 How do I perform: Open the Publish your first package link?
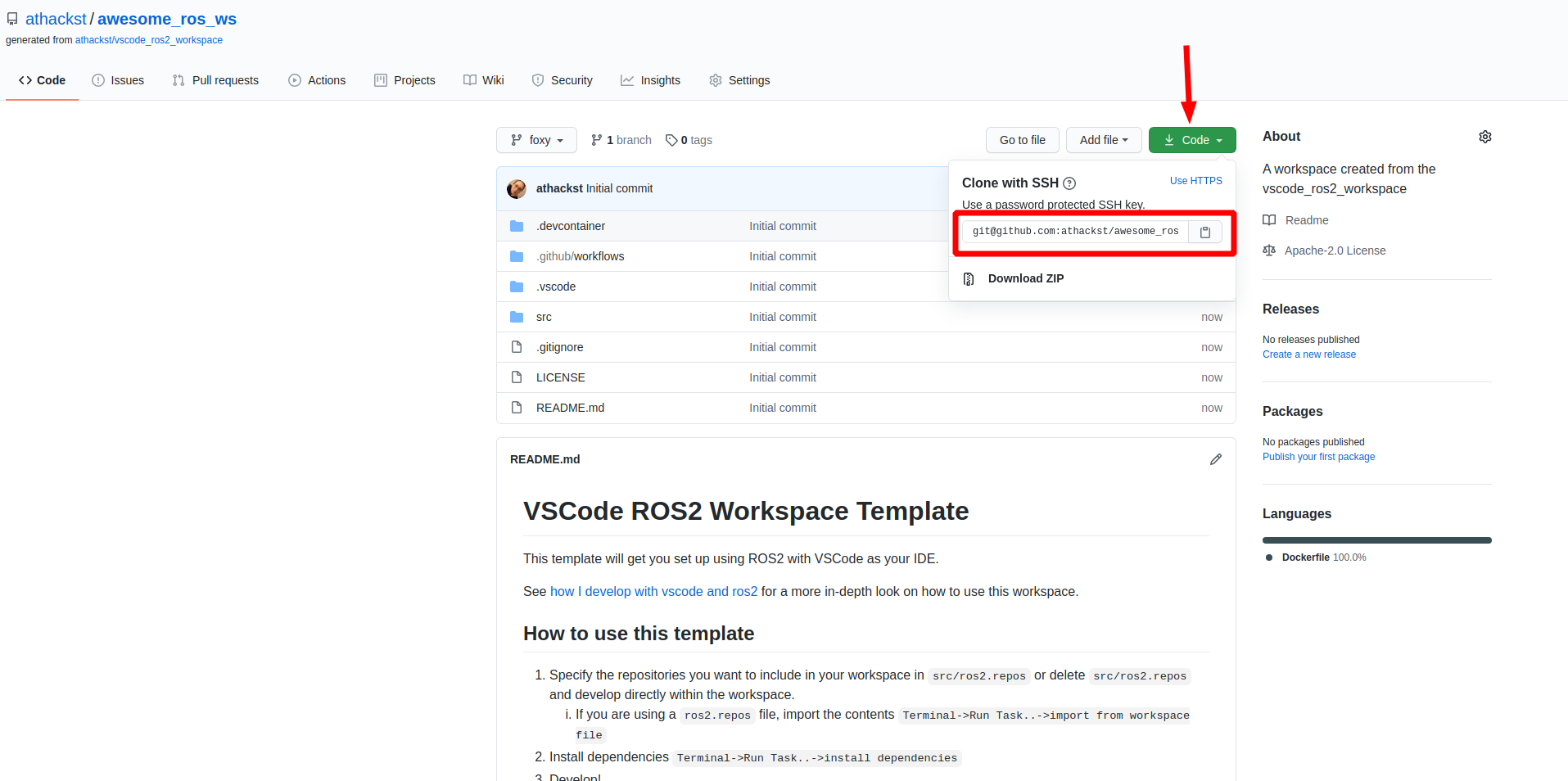pyautogui.click(x=1318, y=457)
